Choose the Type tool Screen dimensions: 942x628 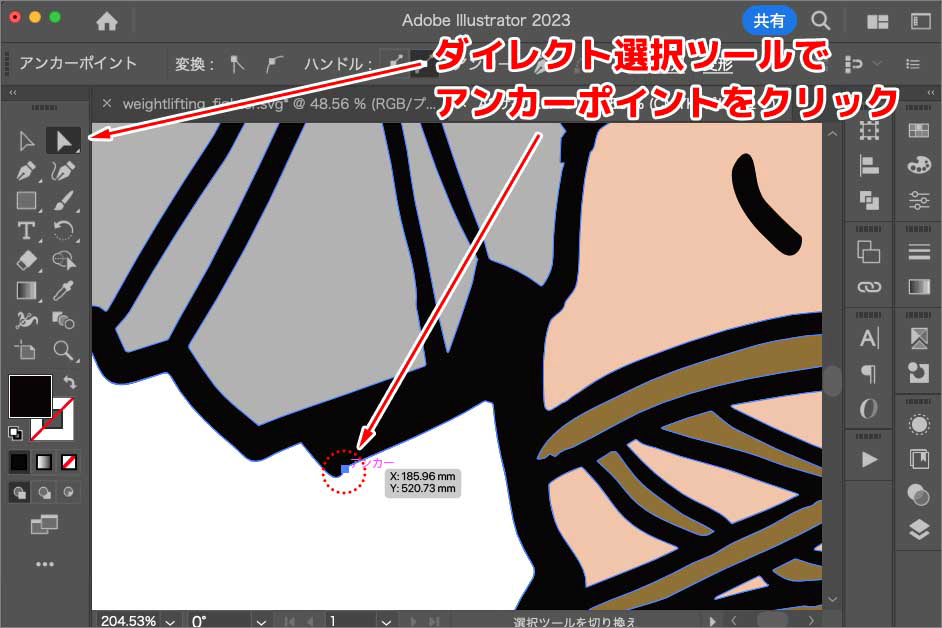click(x=27, y=231)
